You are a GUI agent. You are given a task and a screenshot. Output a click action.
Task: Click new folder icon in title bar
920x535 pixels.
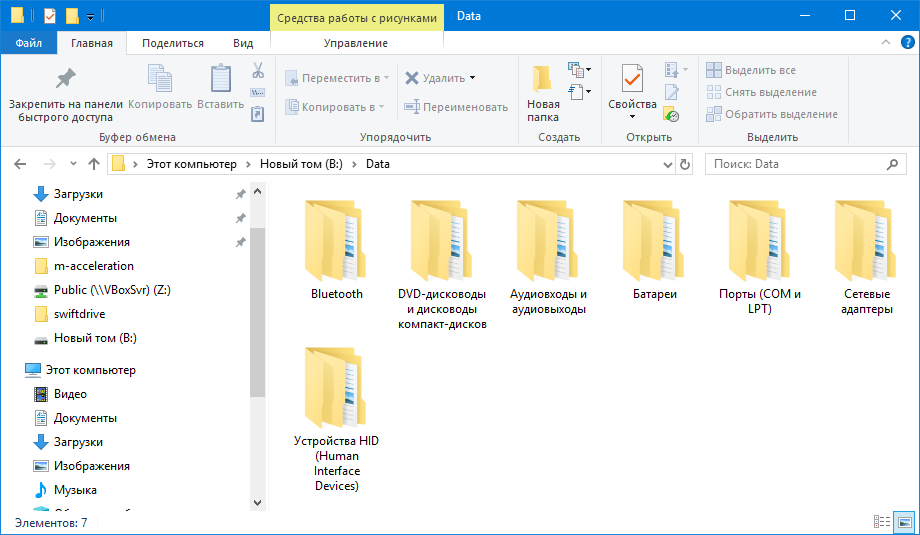point(72,16)
